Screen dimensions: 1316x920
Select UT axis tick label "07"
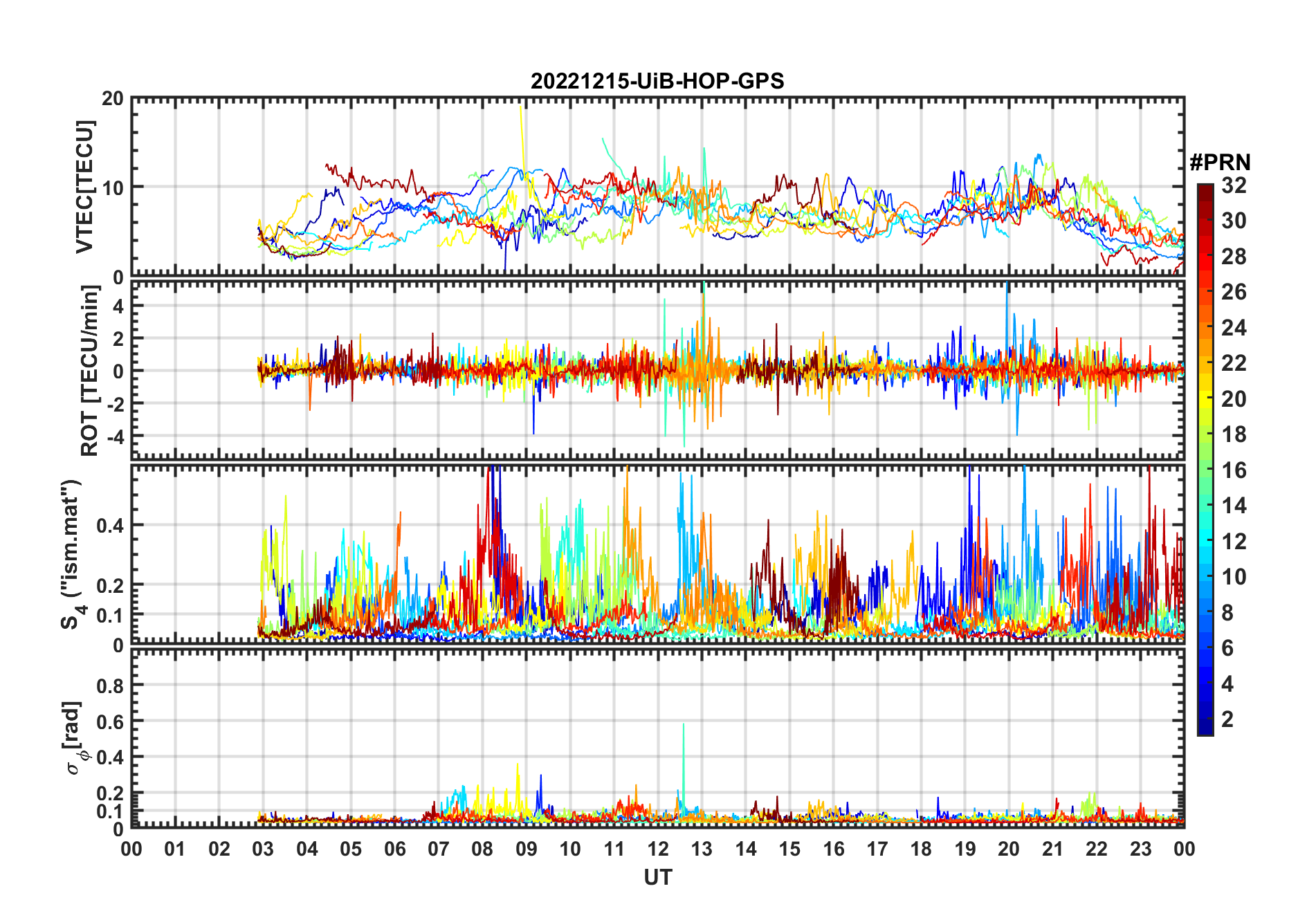click(439, 849)
